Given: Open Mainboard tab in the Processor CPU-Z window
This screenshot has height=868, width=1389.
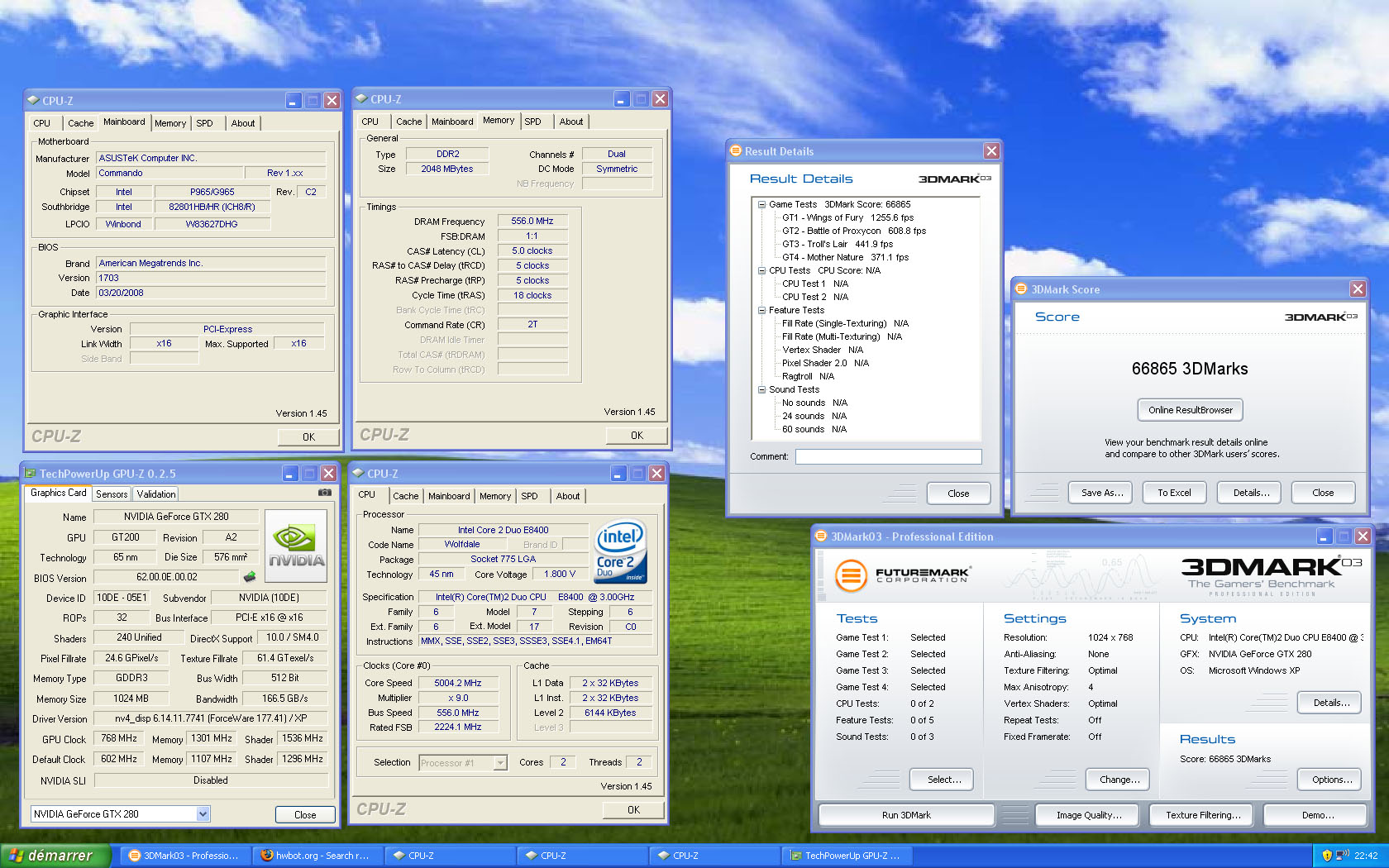Looking at the screenshot, I should [x=449, y=496].
